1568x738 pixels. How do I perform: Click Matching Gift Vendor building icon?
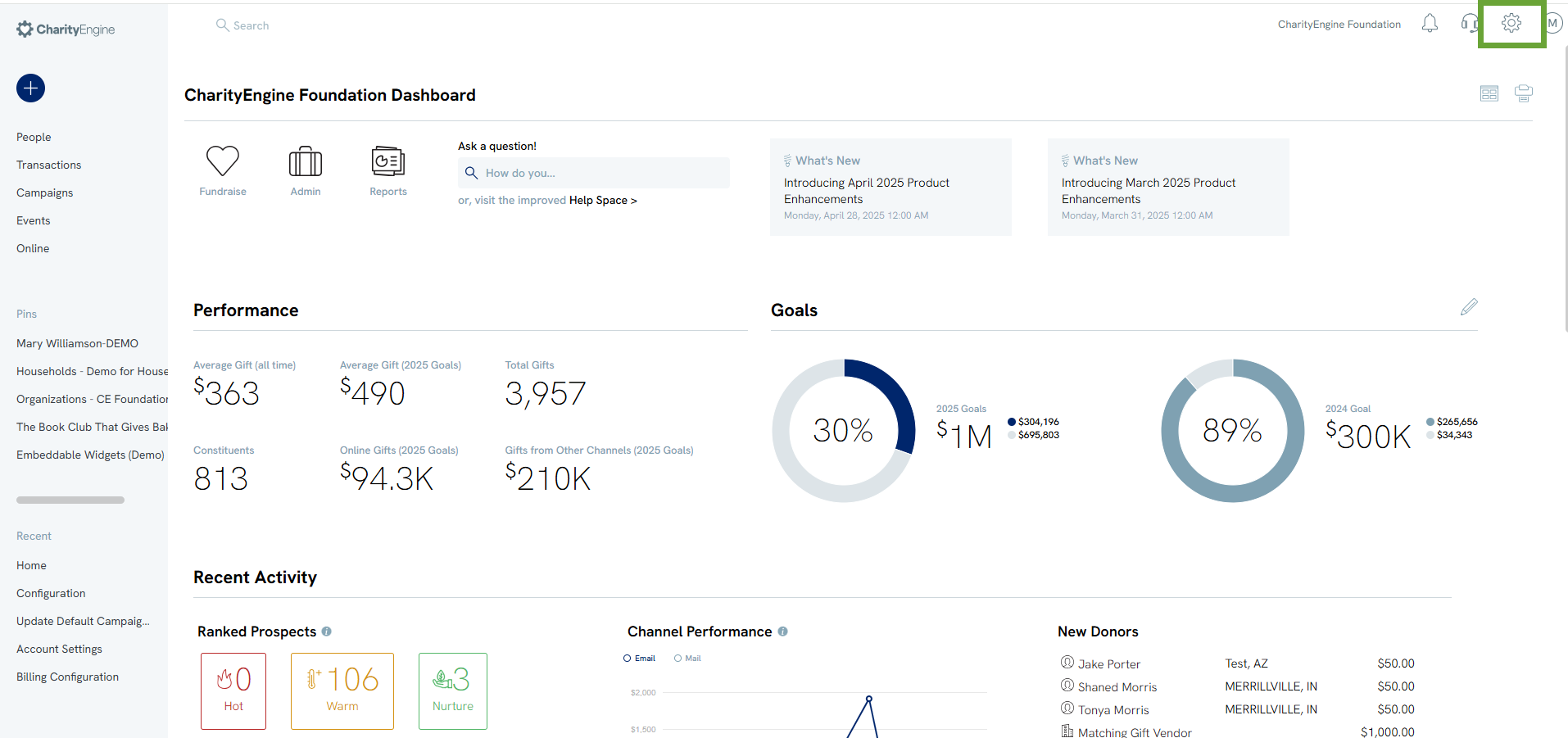tap(1067, 731)
